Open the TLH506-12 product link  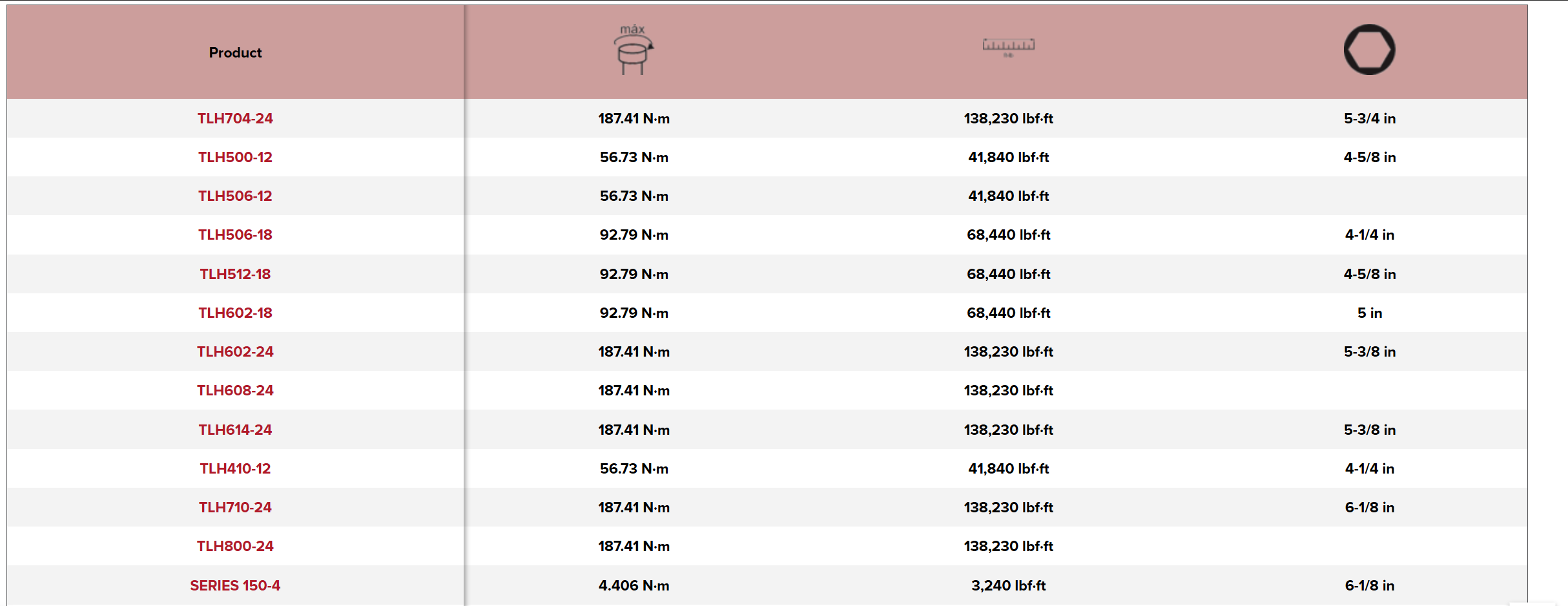coord(235,196)
